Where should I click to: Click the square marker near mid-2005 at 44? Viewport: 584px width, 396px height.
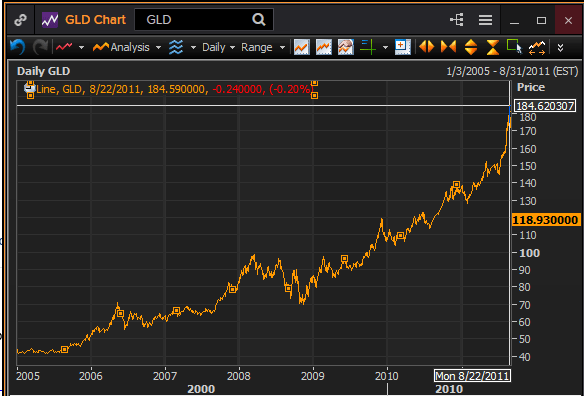(64, 349)
